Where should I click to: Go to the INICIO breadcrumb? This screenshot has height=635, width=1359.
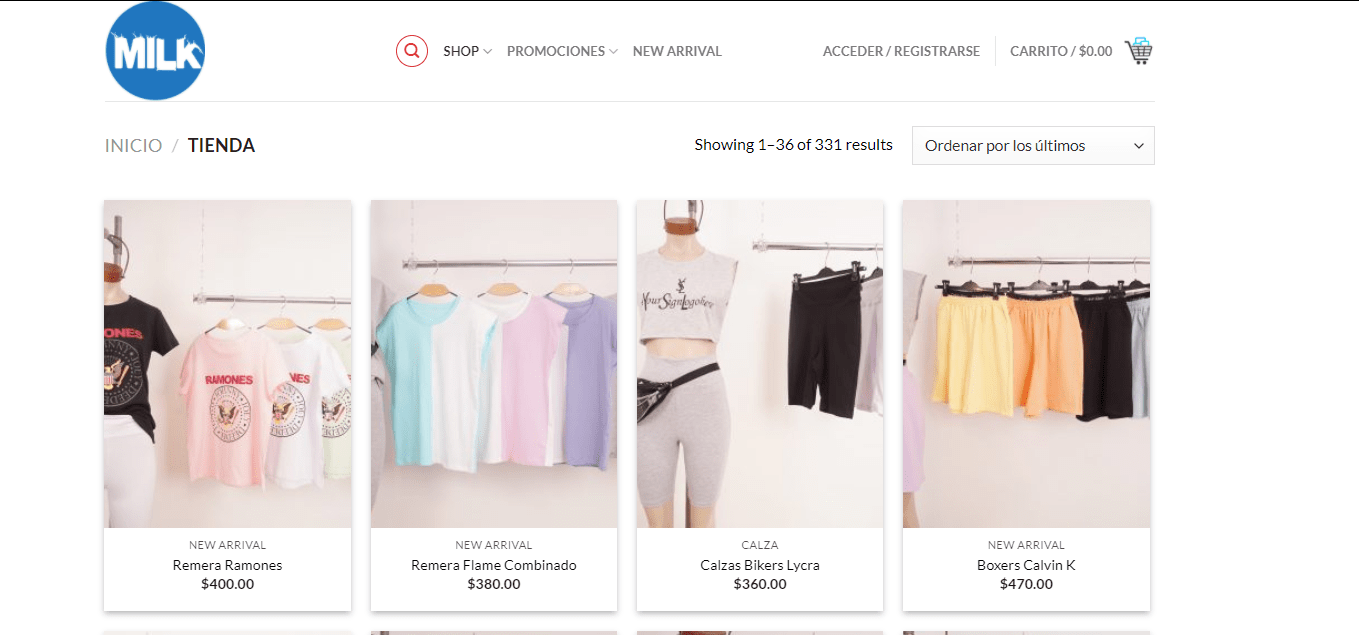click(x=133, y=146)
